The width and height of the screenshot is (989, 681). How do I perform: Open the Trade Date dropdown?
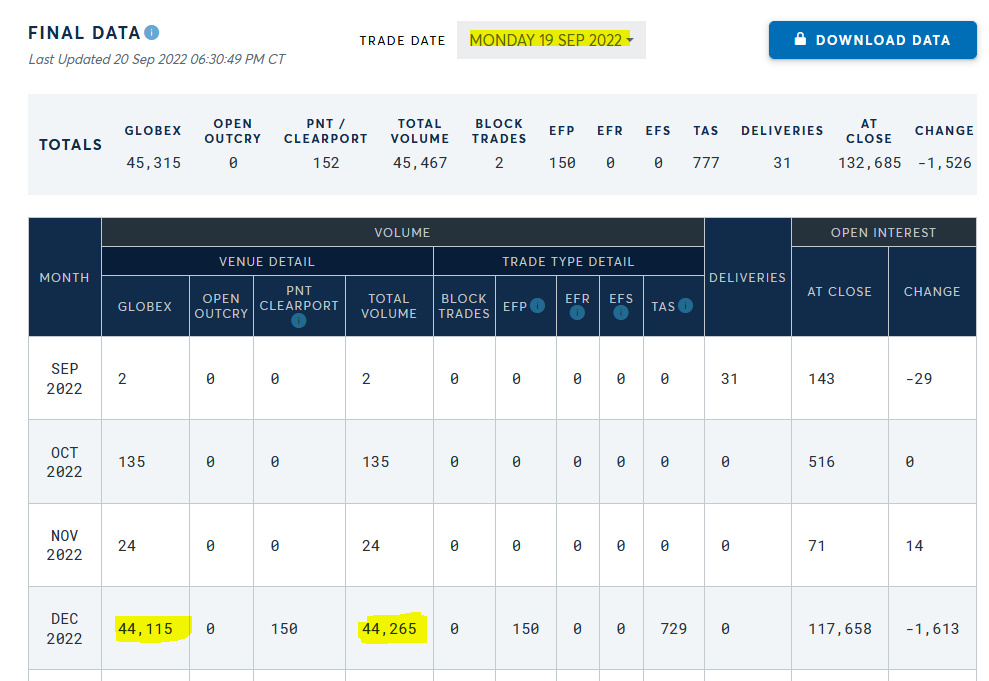[551, 40]
